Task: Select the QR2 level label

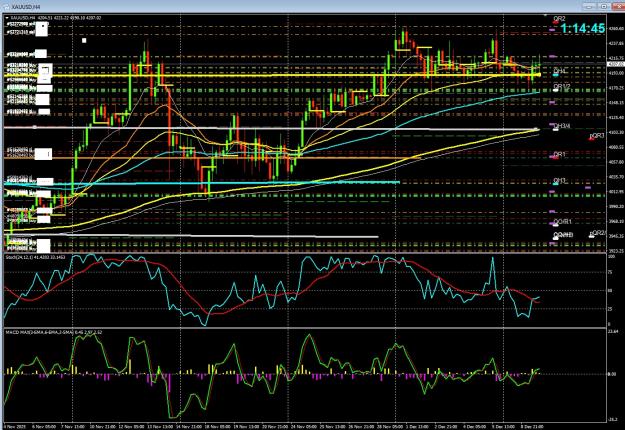Action: click(x=559, y=19)
